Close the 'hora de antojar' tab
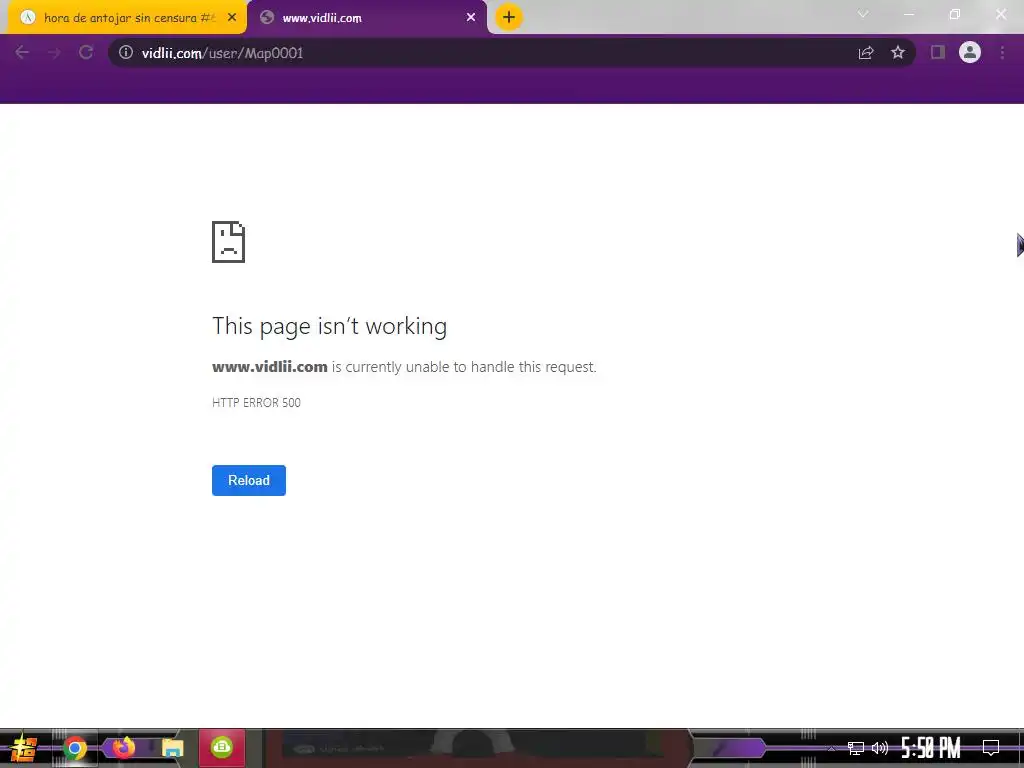 [232, 18]
